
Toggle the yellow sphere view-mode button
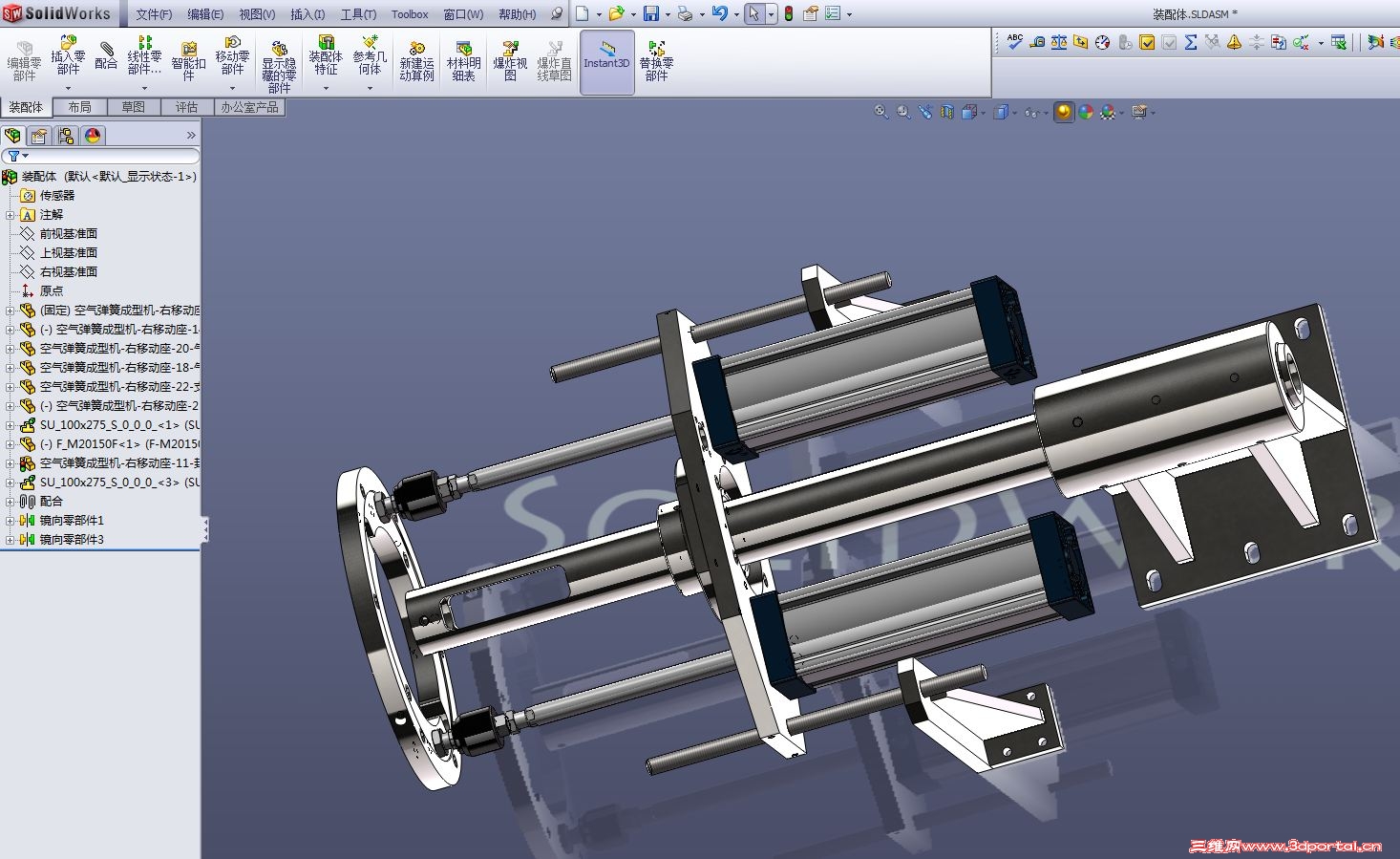[x=1063, y=112]
